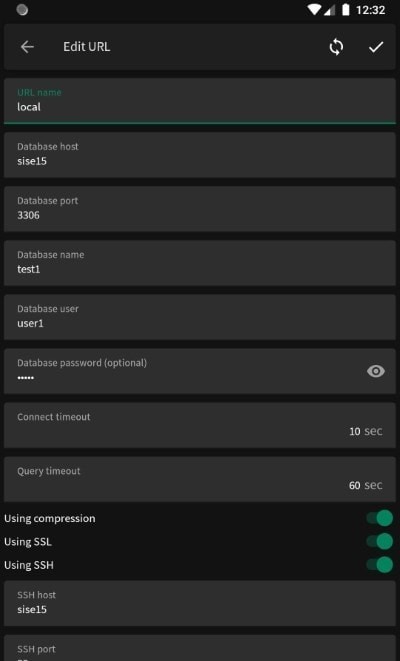Disable the Using compression switch

(379, 518)
